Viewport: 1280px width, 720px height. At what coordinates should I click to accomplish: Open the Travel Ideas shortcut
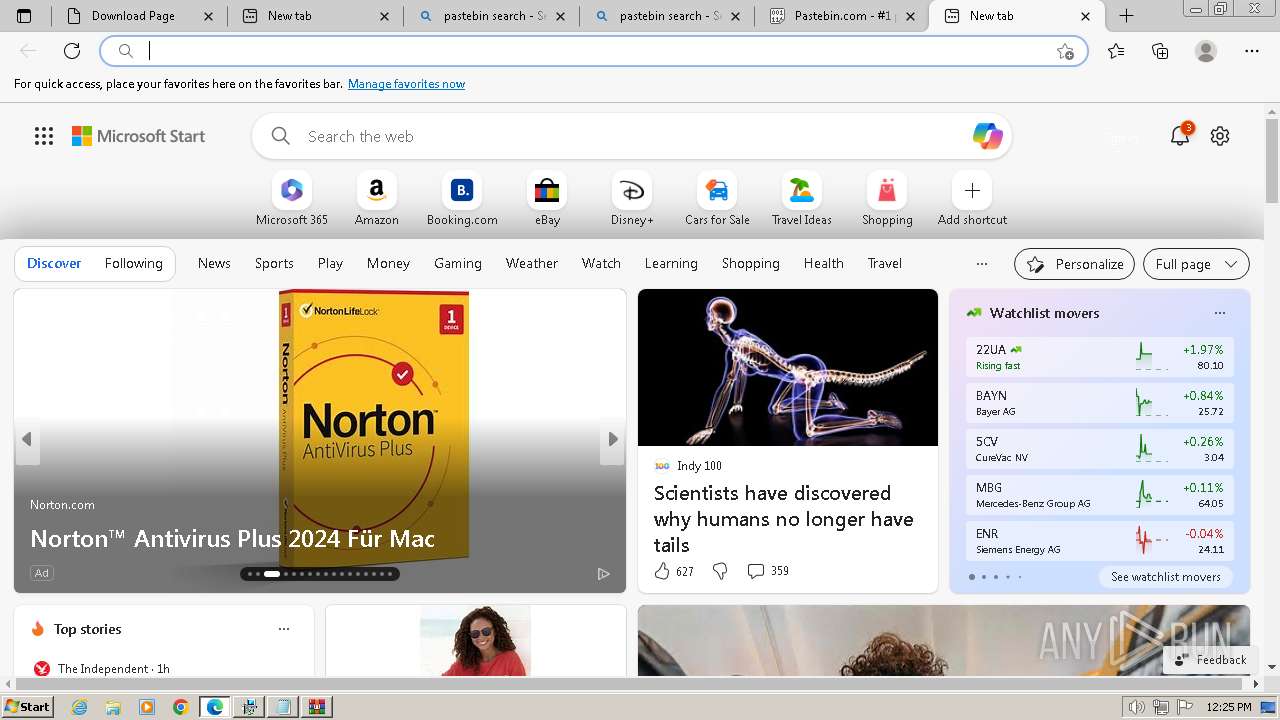click(801, 199)
